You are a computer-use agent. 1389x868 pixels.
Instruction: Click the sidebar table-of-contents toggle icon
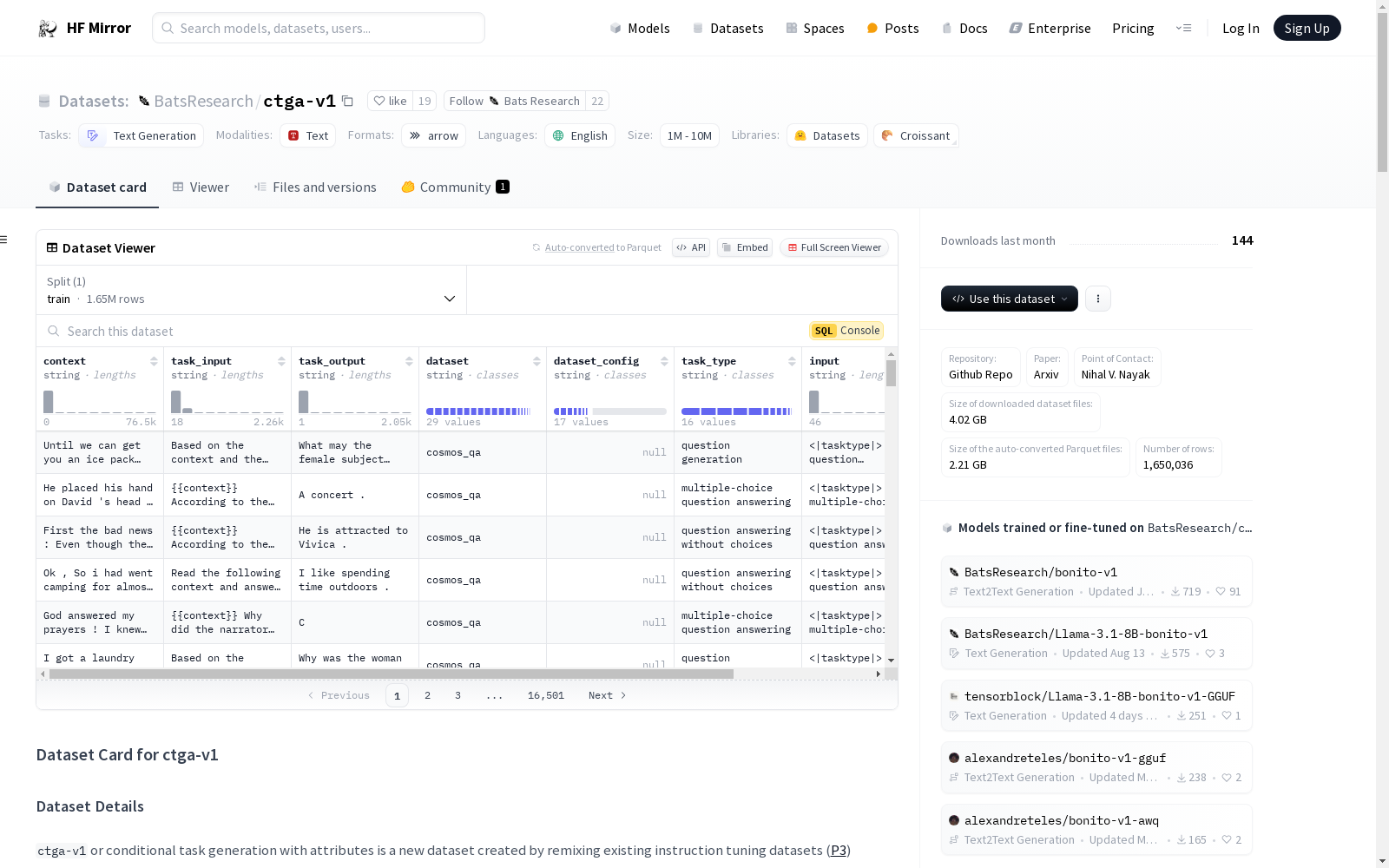pyautogui.click(x=4, y=240)
